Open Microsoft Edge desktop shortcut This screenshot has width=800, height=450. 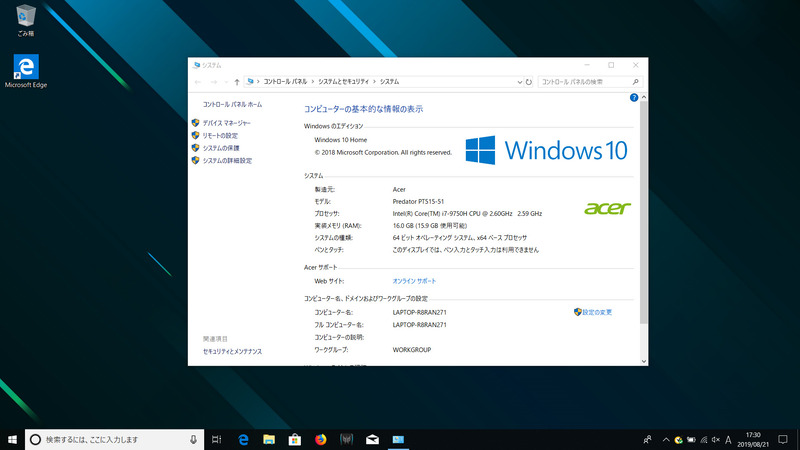click(x=26, y=71)
